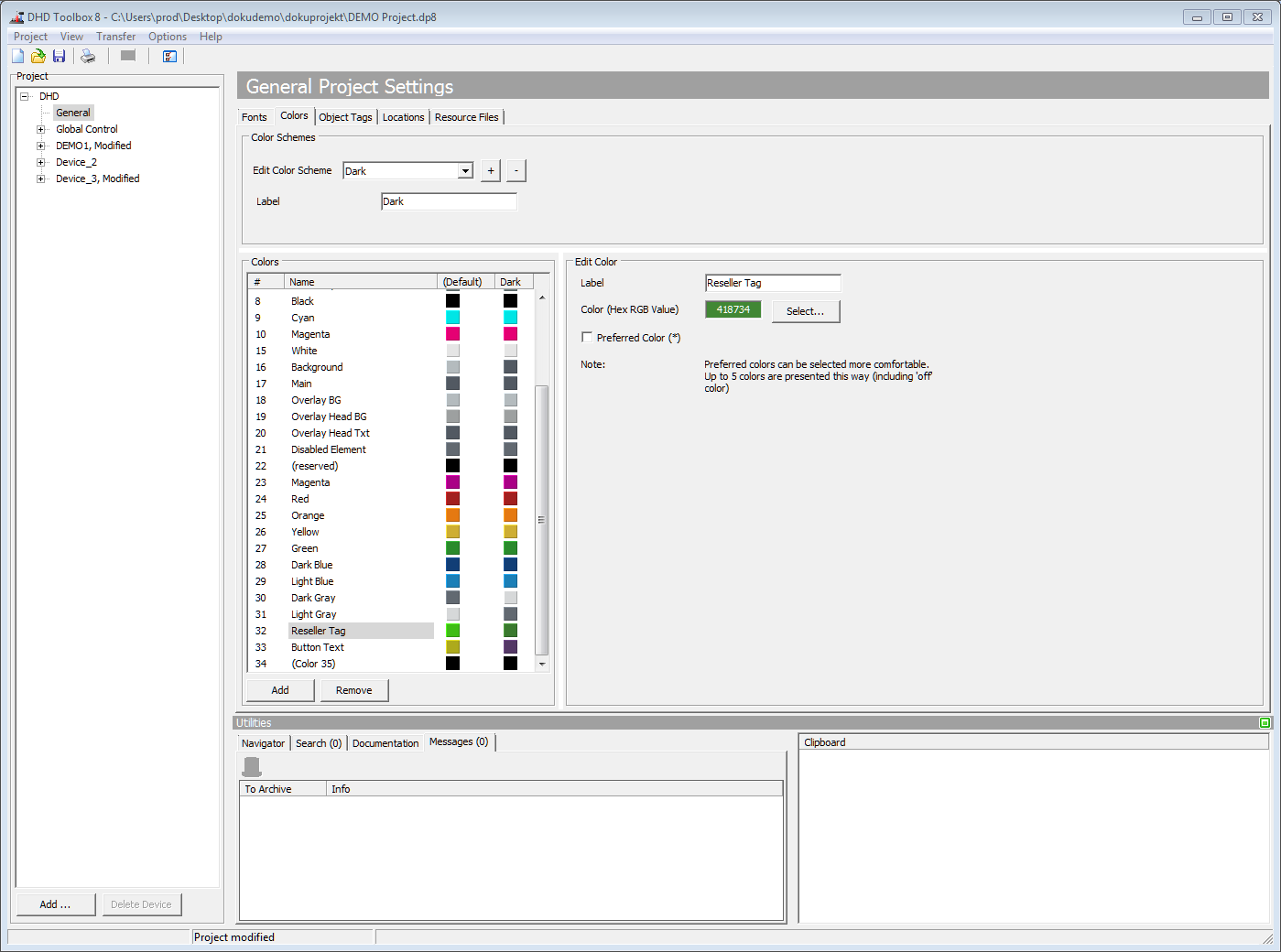This screenshot has width=1281, height=952.
Task: Save the current project
Action: point(59,56)
